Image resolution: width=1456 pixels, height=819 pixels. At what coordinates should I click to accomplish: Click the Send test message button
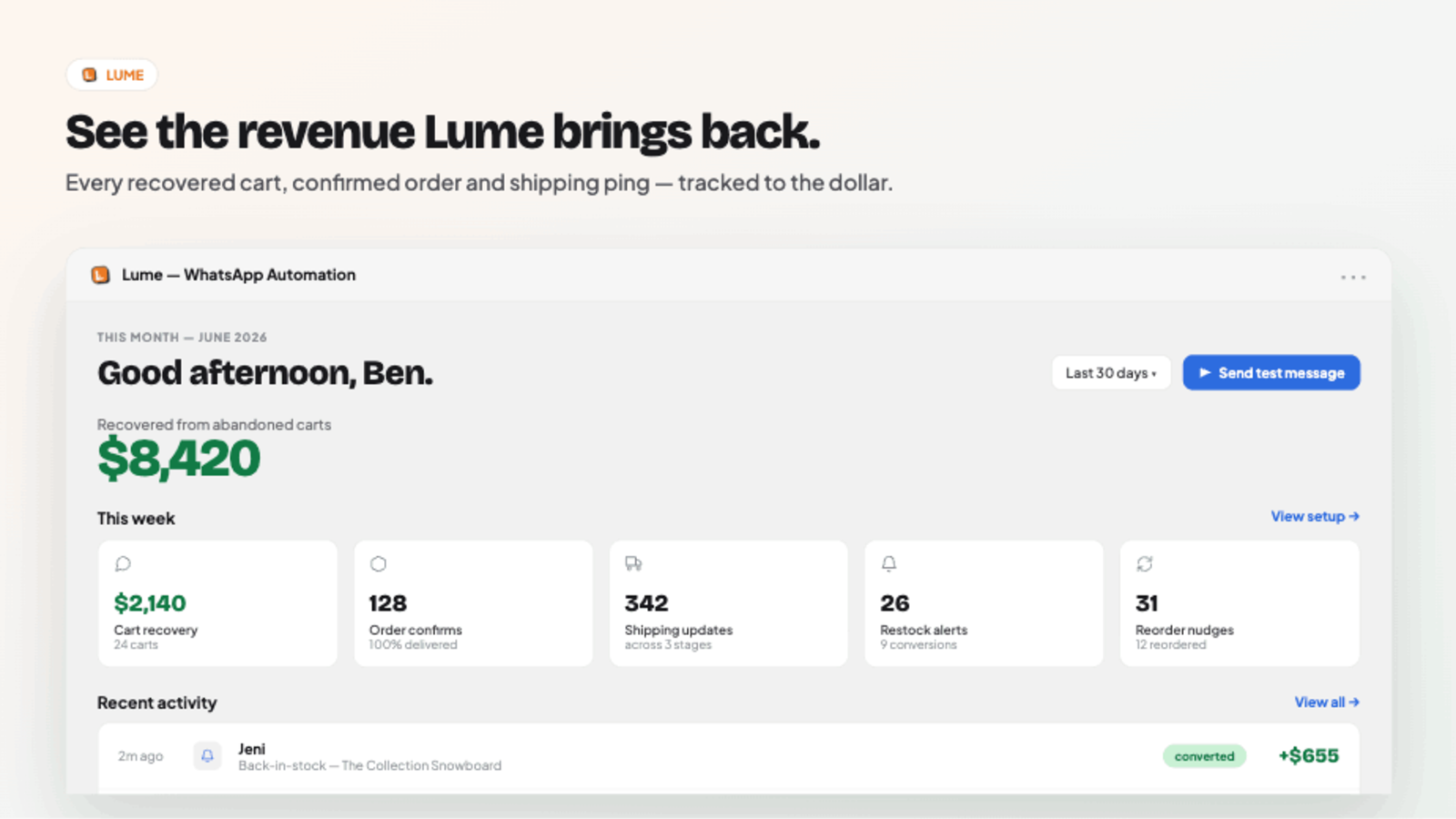pyautogui.click(x=1271, y=373)
